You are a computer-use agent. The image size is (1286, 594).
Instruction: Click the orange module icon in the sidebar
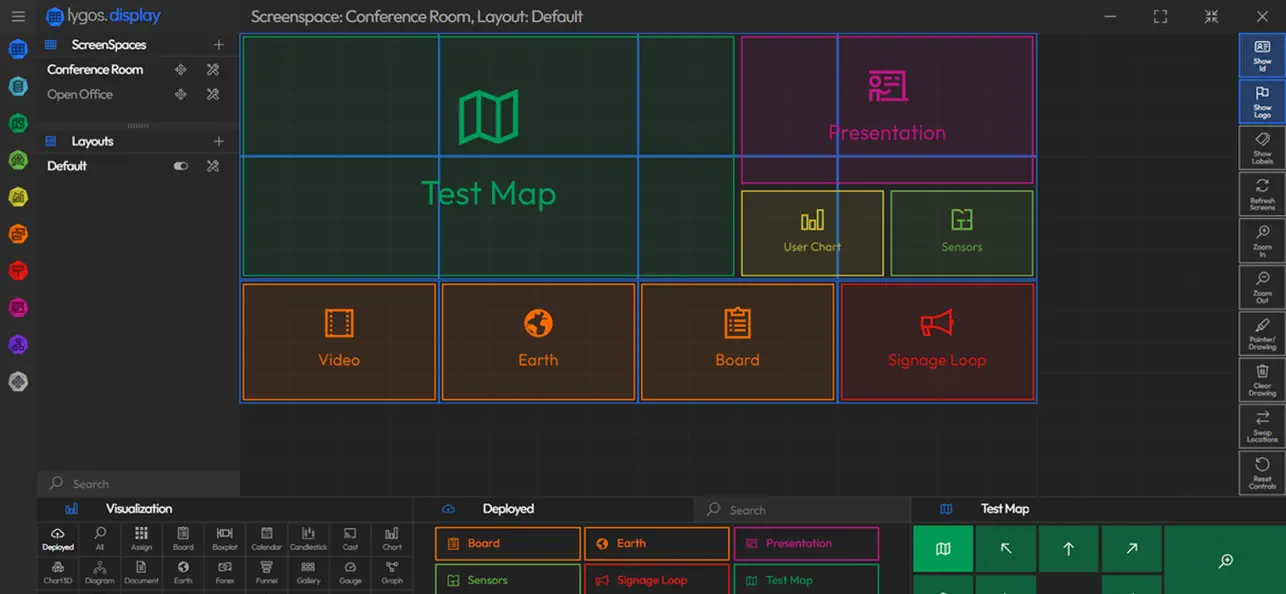[18, 234]
